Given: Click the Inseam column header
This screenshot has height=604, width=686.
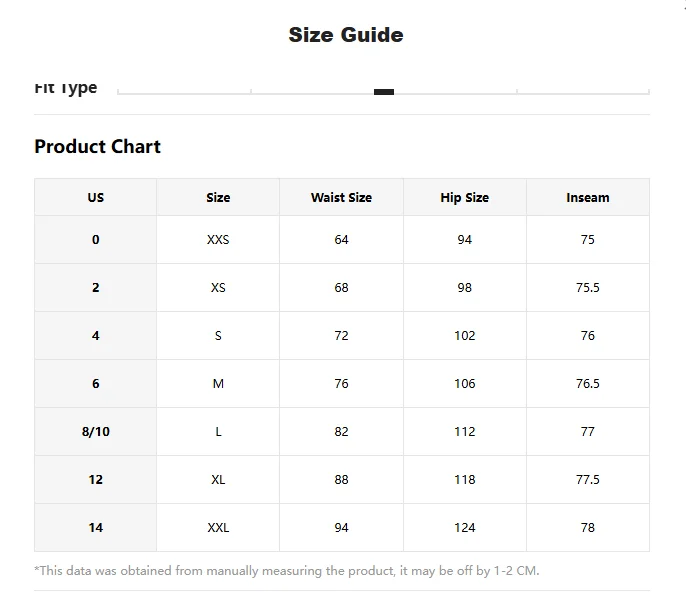Looking at the screenshot, I should (x=588, y=197).
